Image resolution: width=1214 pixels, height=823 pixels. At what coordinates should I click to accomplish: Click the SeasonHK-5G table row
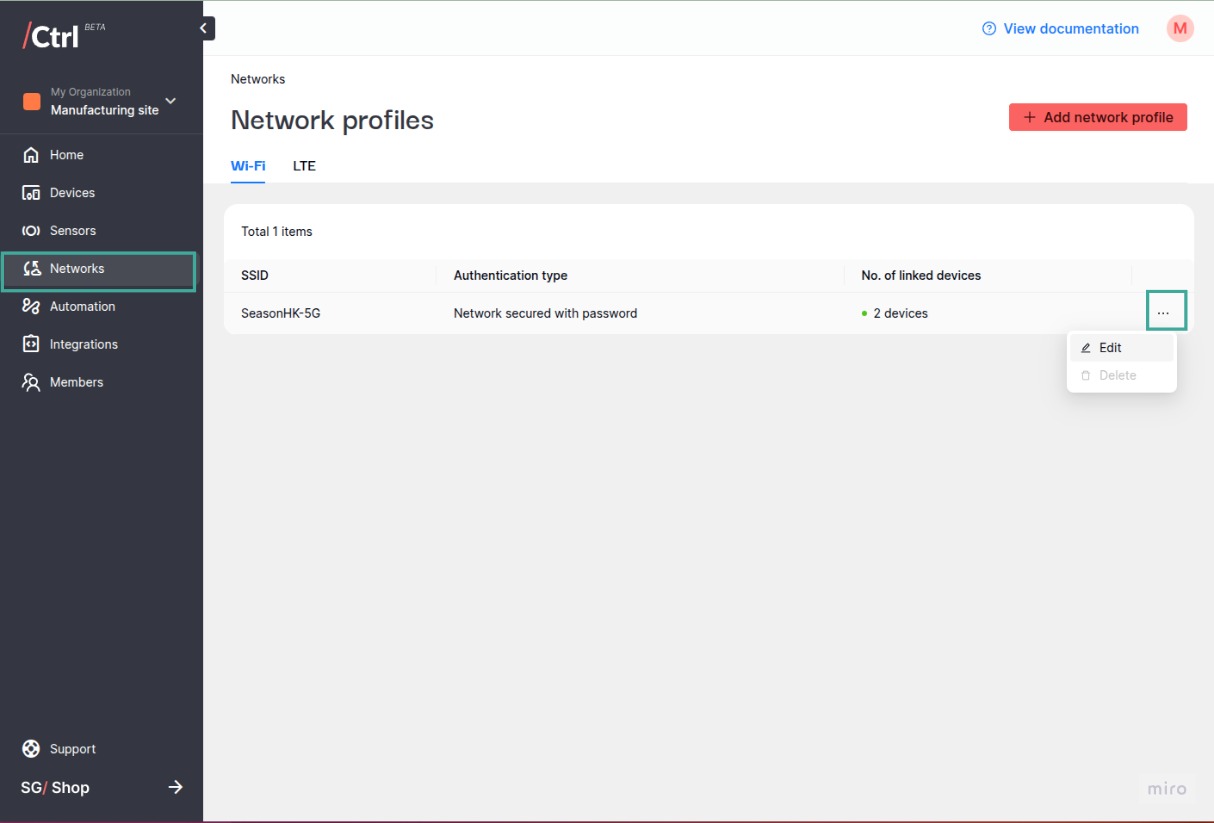(x=709, y=313)
